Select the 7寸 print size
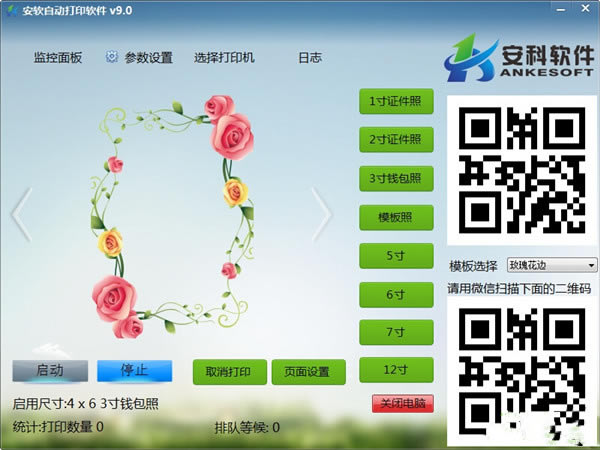This screenshot has height=450, width=600. point(396,332)
